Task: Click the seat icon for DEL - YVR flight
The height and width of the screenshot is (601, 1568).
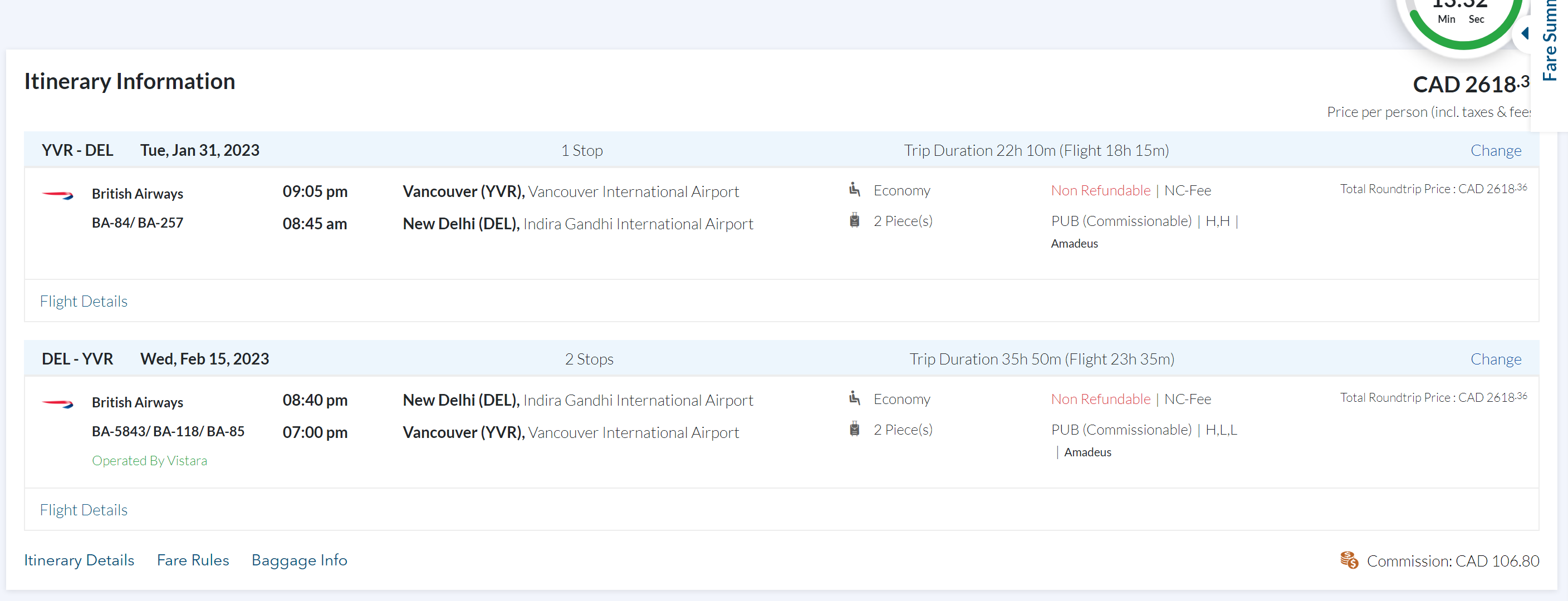Action: pyautogui.click(x=855, y=398)
